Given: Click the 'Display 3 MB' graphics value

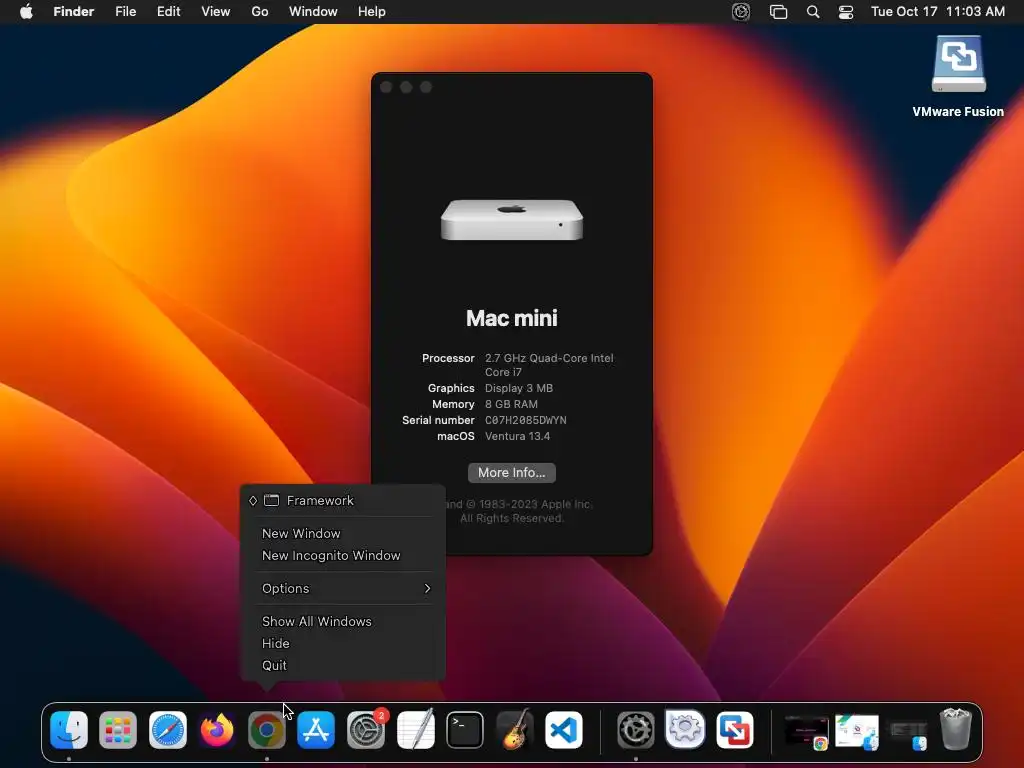Looking at the screenshot, I should (519, 388).
